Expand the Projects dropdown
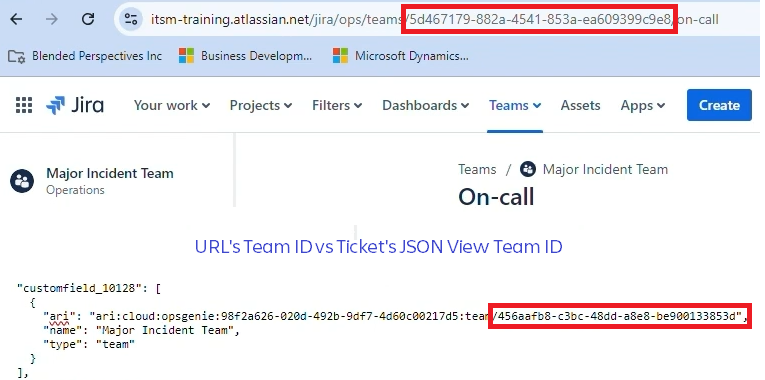 [x=261, y=105]
